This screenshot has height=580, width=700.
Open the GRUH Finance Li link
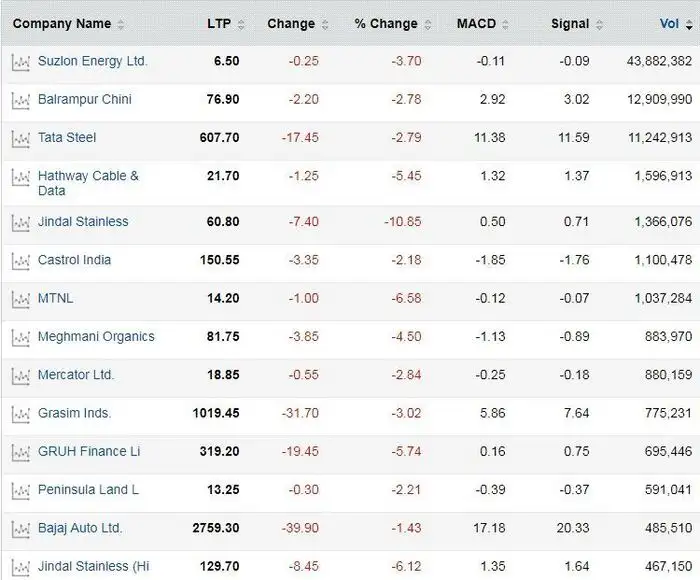[89, 452]
